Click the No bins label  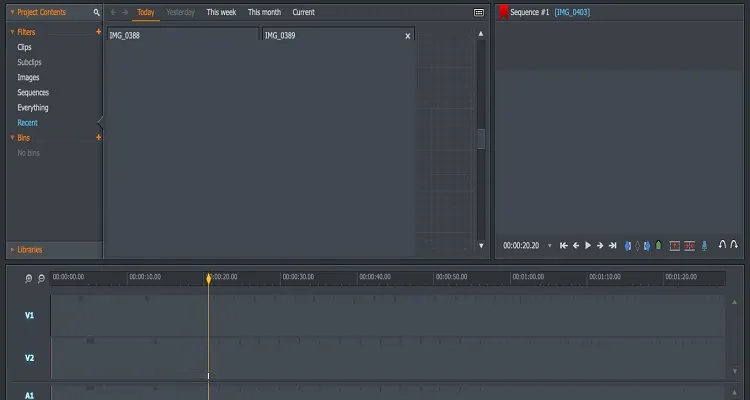[x=28, y=153]
